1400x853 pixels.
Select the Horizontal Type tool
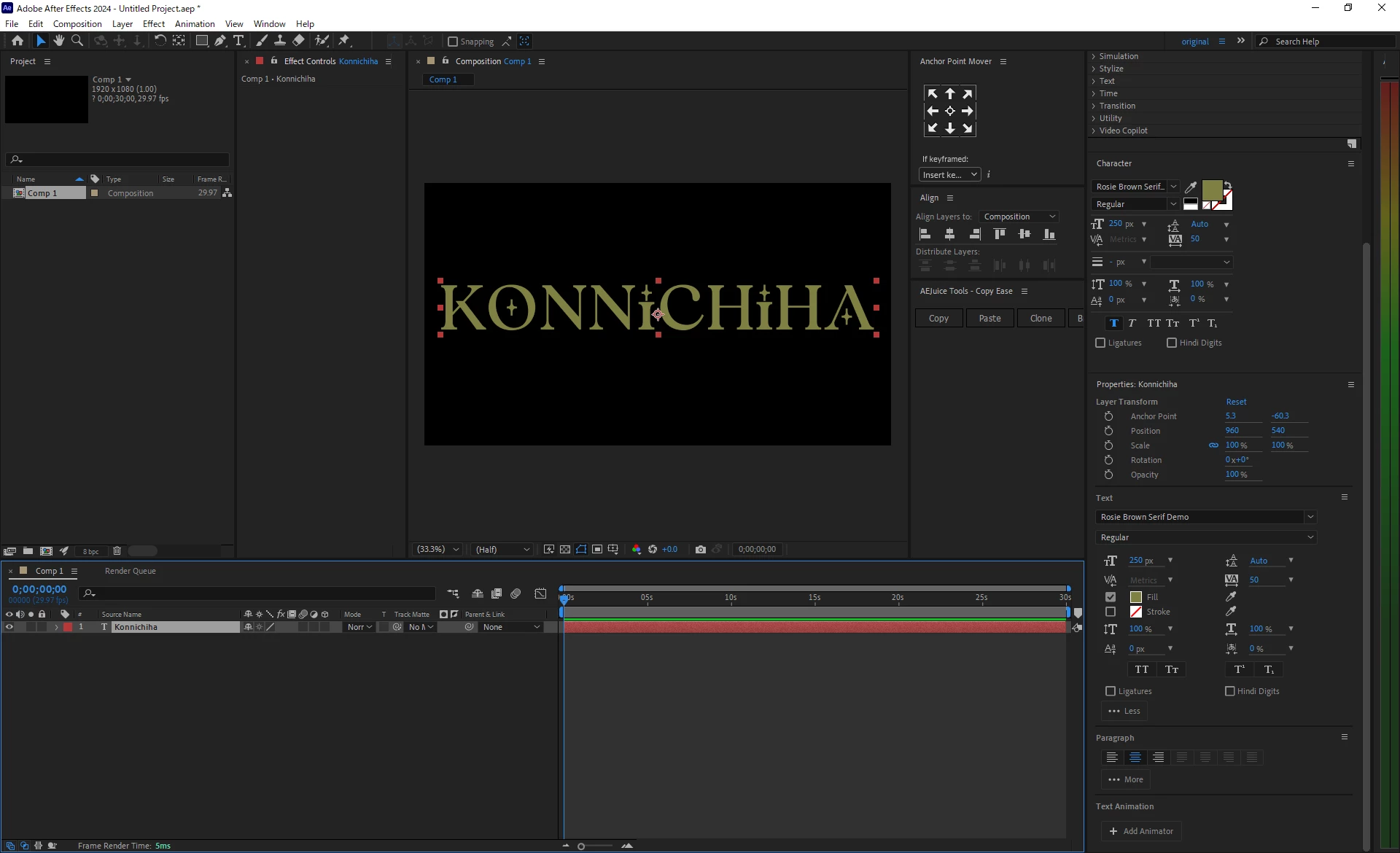tap(238, 41)
